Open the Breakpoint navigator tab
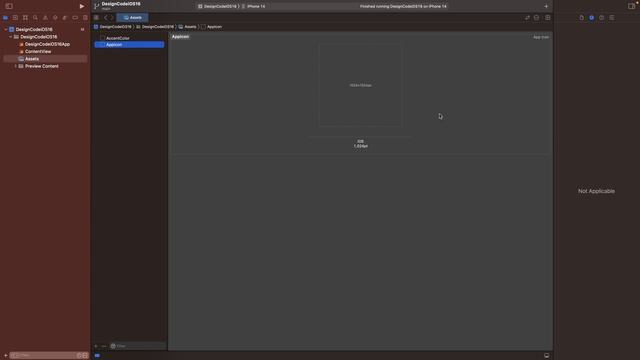The height and width of the screenshot is (360, 640). (x=75, y=18)
